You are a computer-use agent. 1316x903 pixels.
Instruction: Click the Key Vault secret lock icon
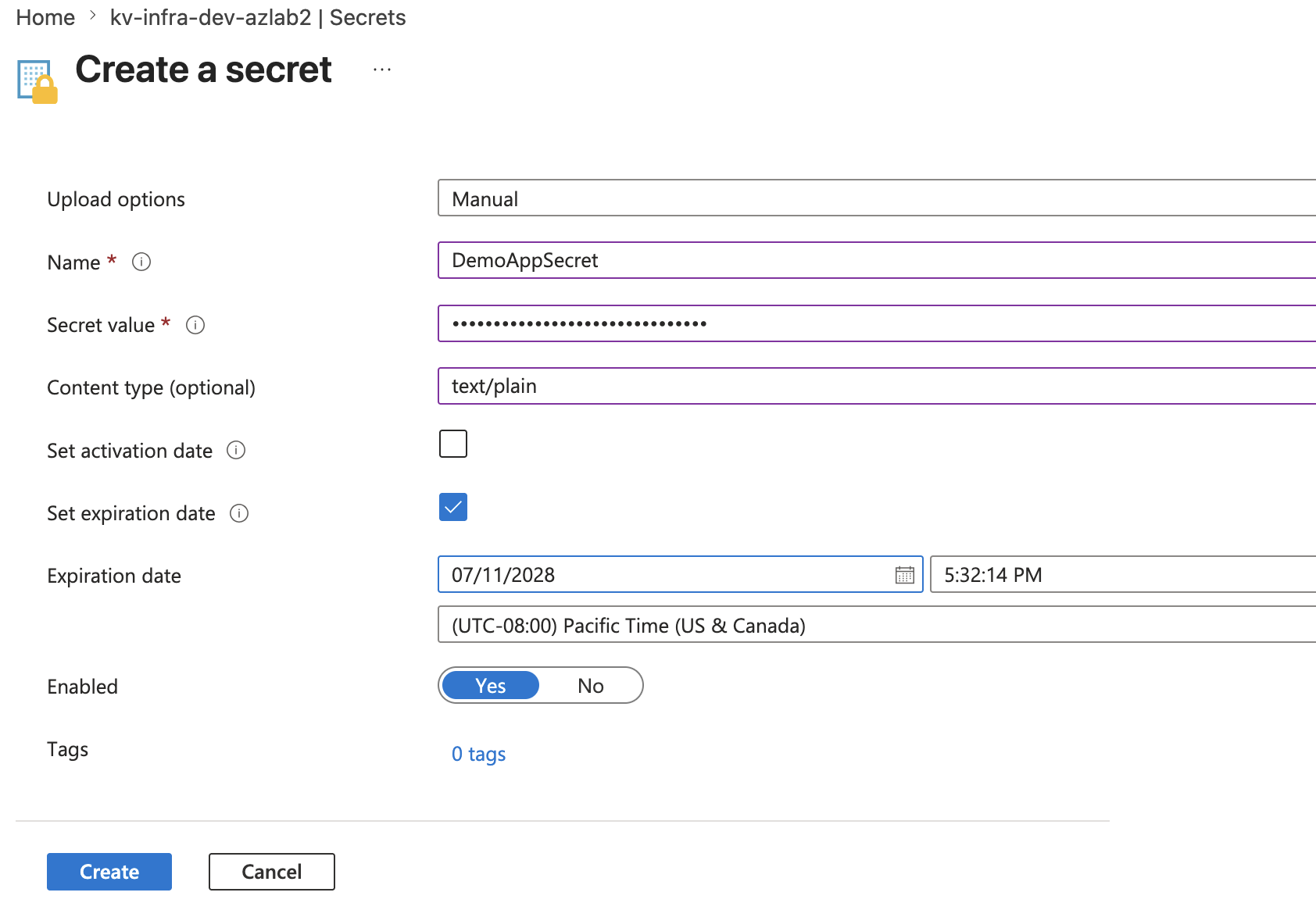pyautogui.click(x=38, y=81)
